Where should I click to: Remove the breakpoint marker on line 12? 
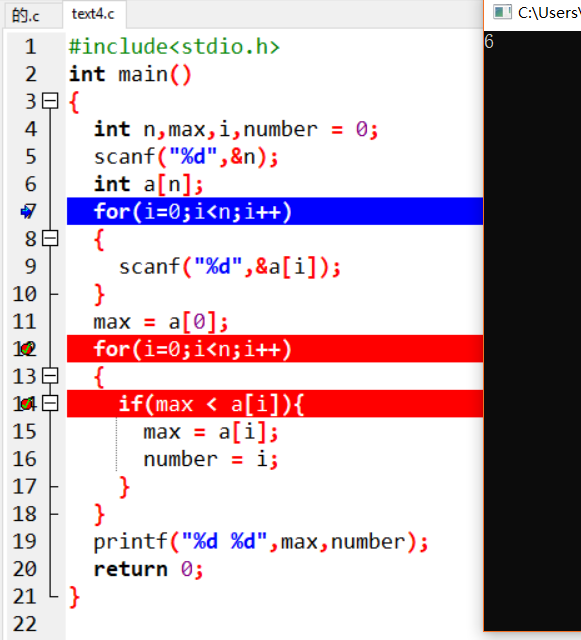(x=27, y=349)
